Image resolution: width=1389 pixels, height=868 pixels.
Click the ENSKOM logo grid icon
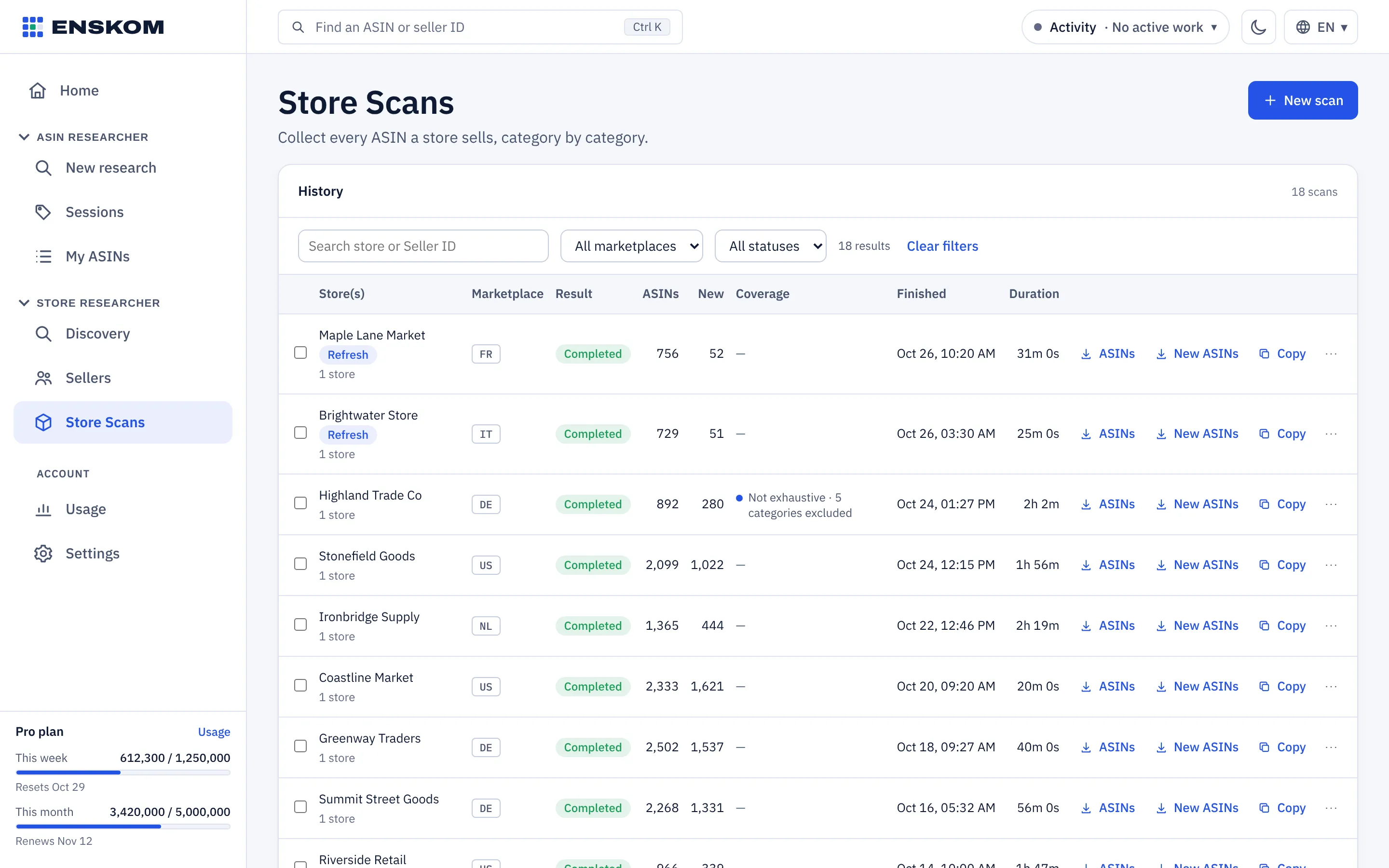[33, 27]
